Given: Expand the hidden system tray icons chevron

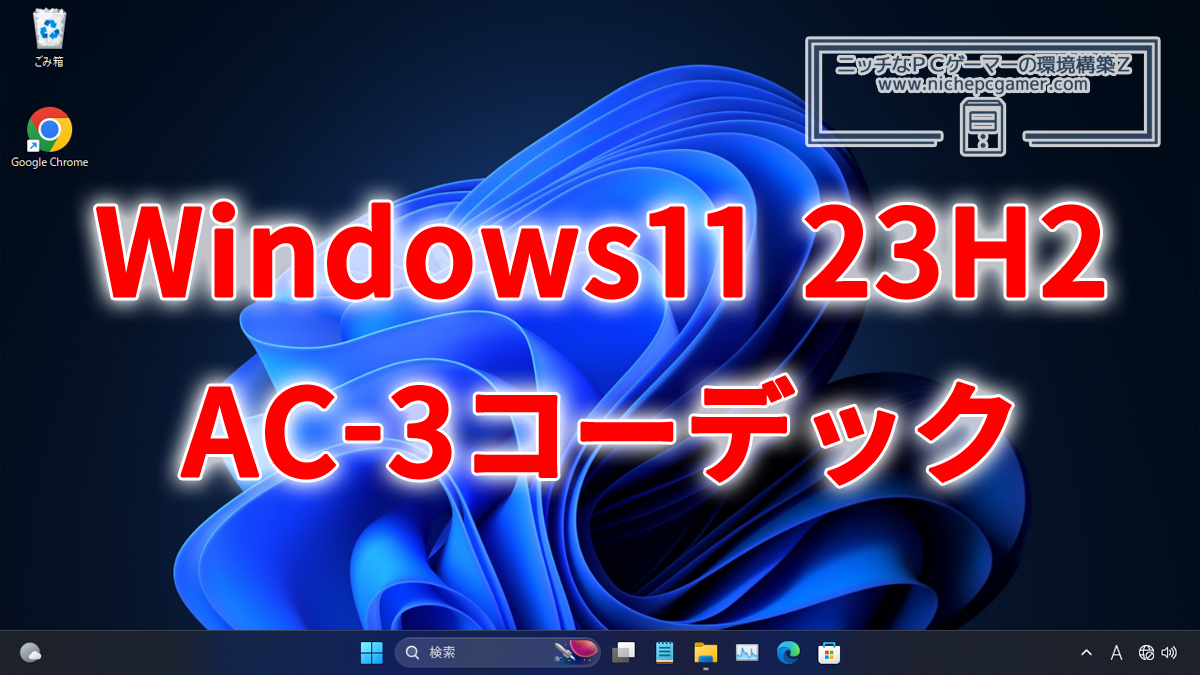Looking at the screenshot, I should coord(1086,653).
